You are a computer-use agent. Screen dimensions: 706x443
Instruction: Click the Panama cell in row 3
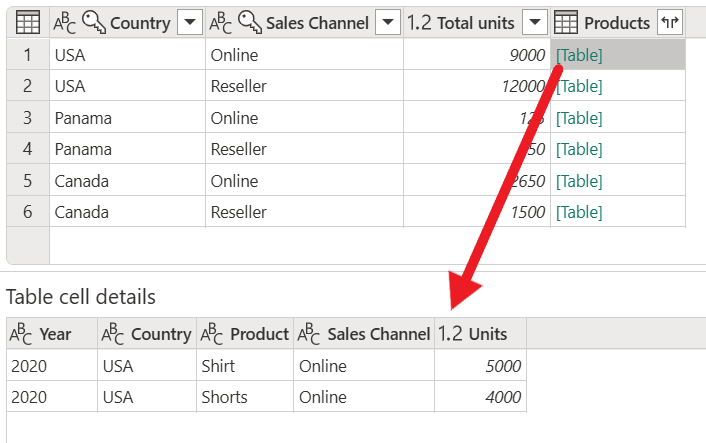tap(127, 118)
